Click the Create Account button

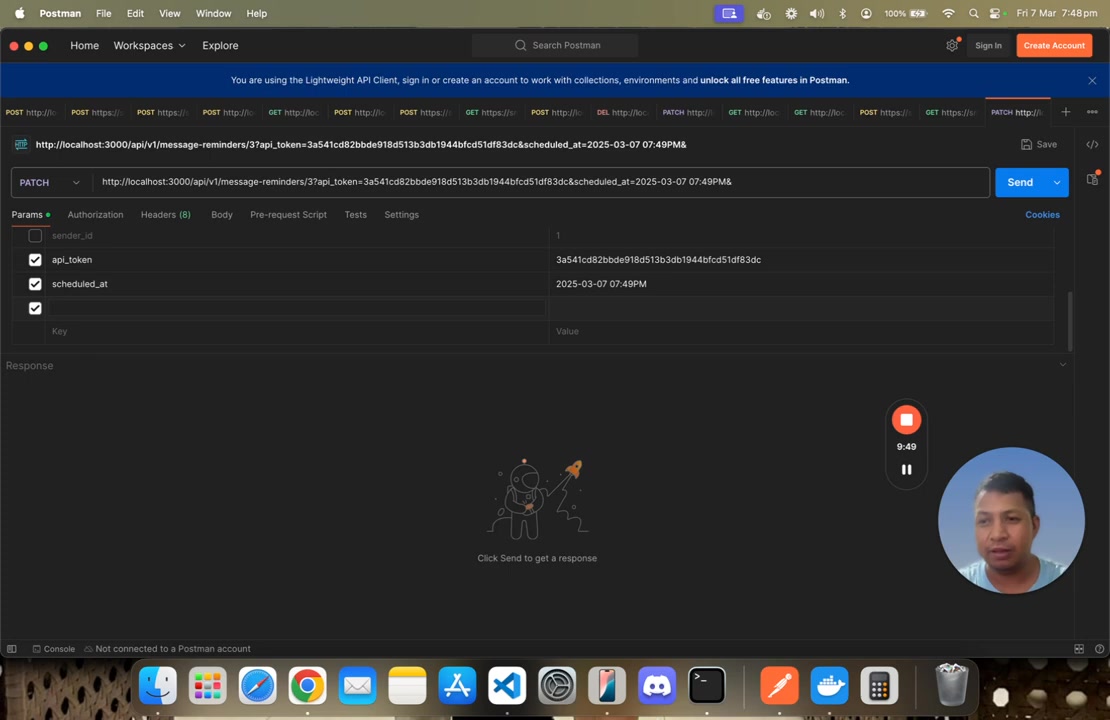tap(1054, 45)
